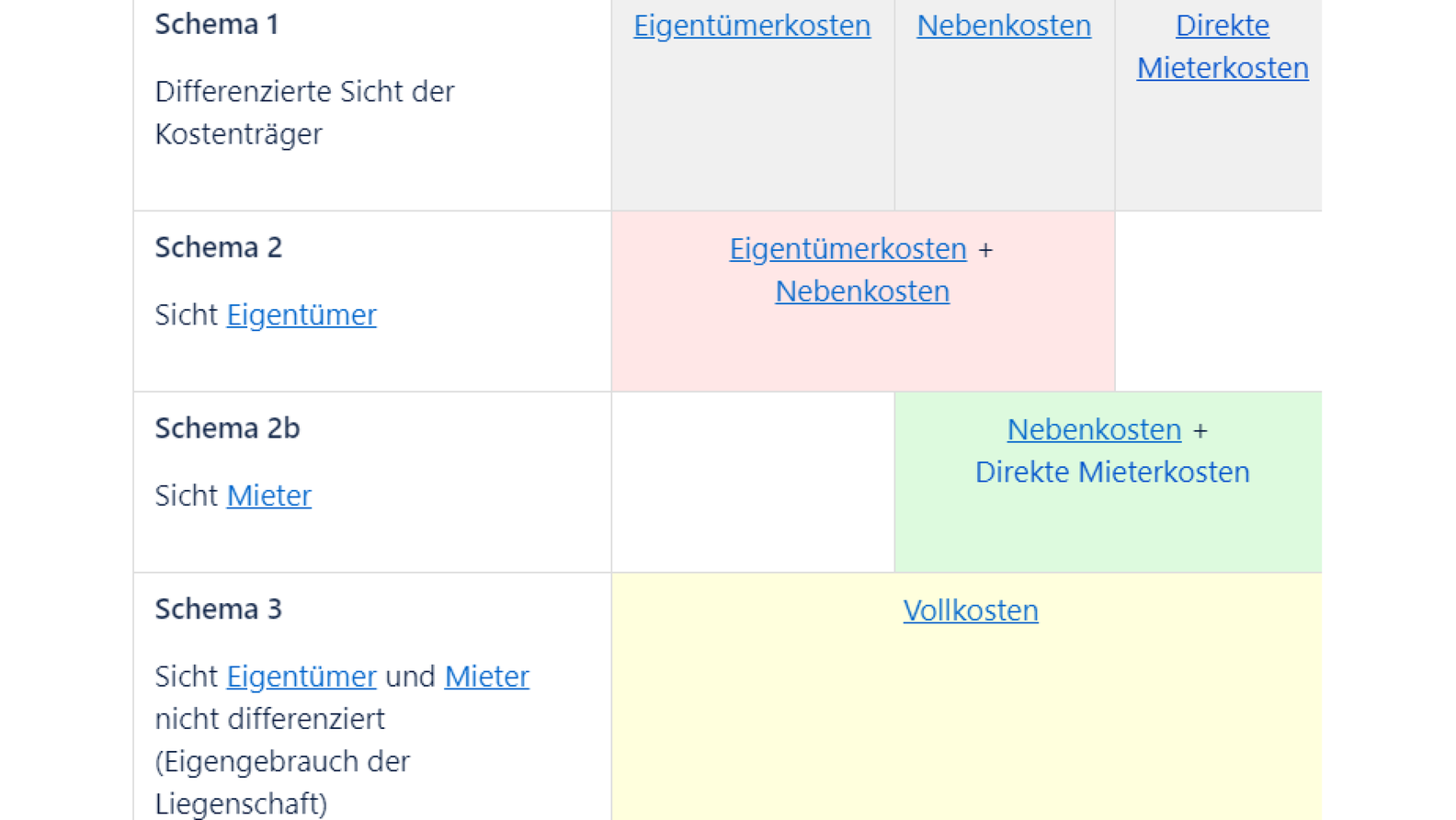Click Direkte Mieterkosten text in green cell

click(1112, 473)
